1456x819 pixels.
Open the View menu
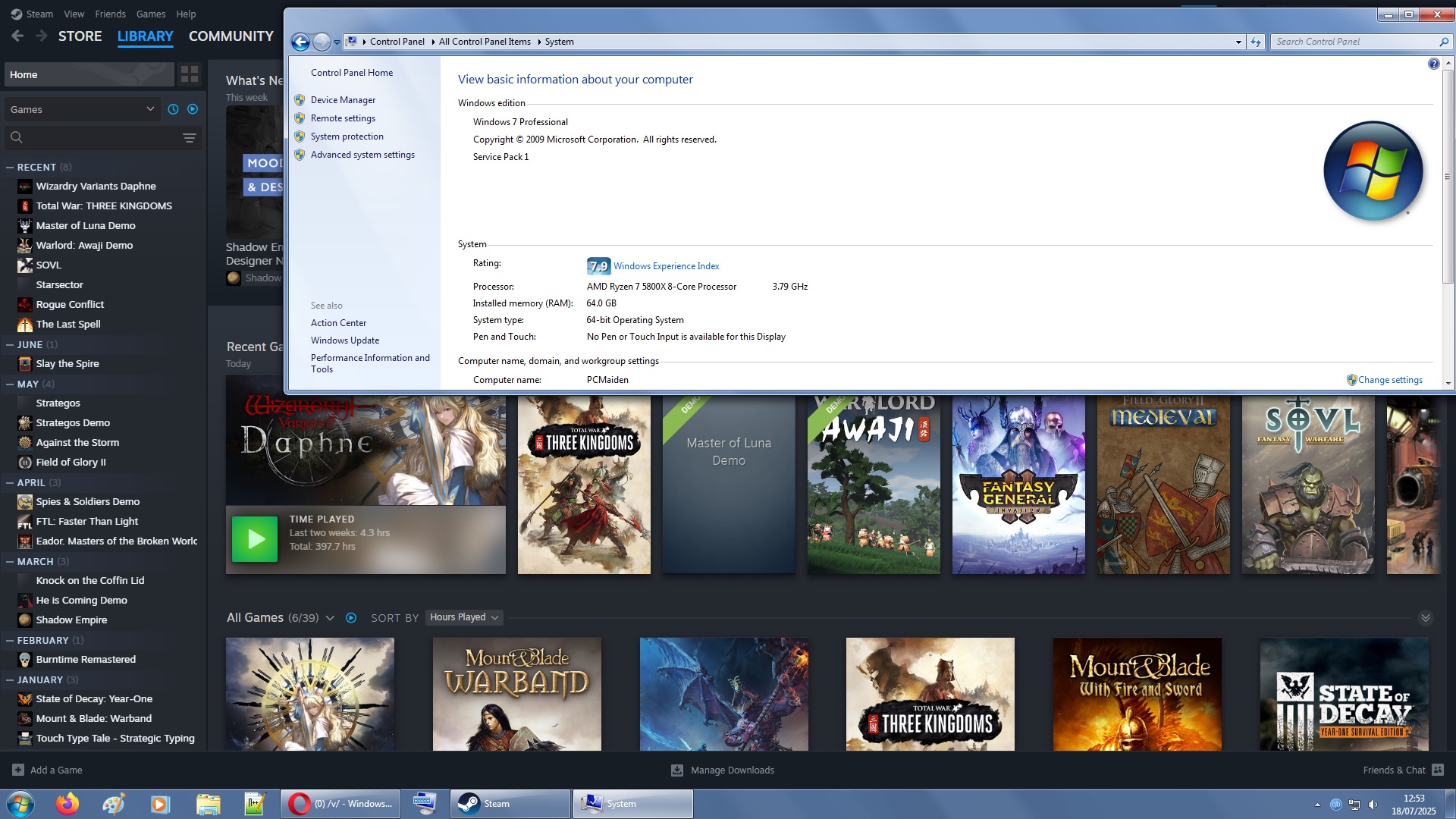point(74,14)
